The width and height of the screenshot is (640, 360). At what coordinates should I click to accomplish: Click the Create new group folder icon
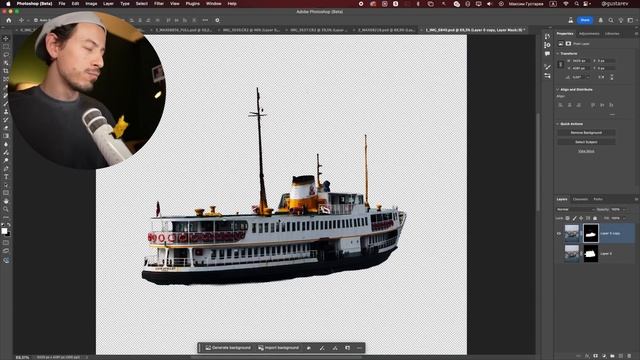click(612, 356)
